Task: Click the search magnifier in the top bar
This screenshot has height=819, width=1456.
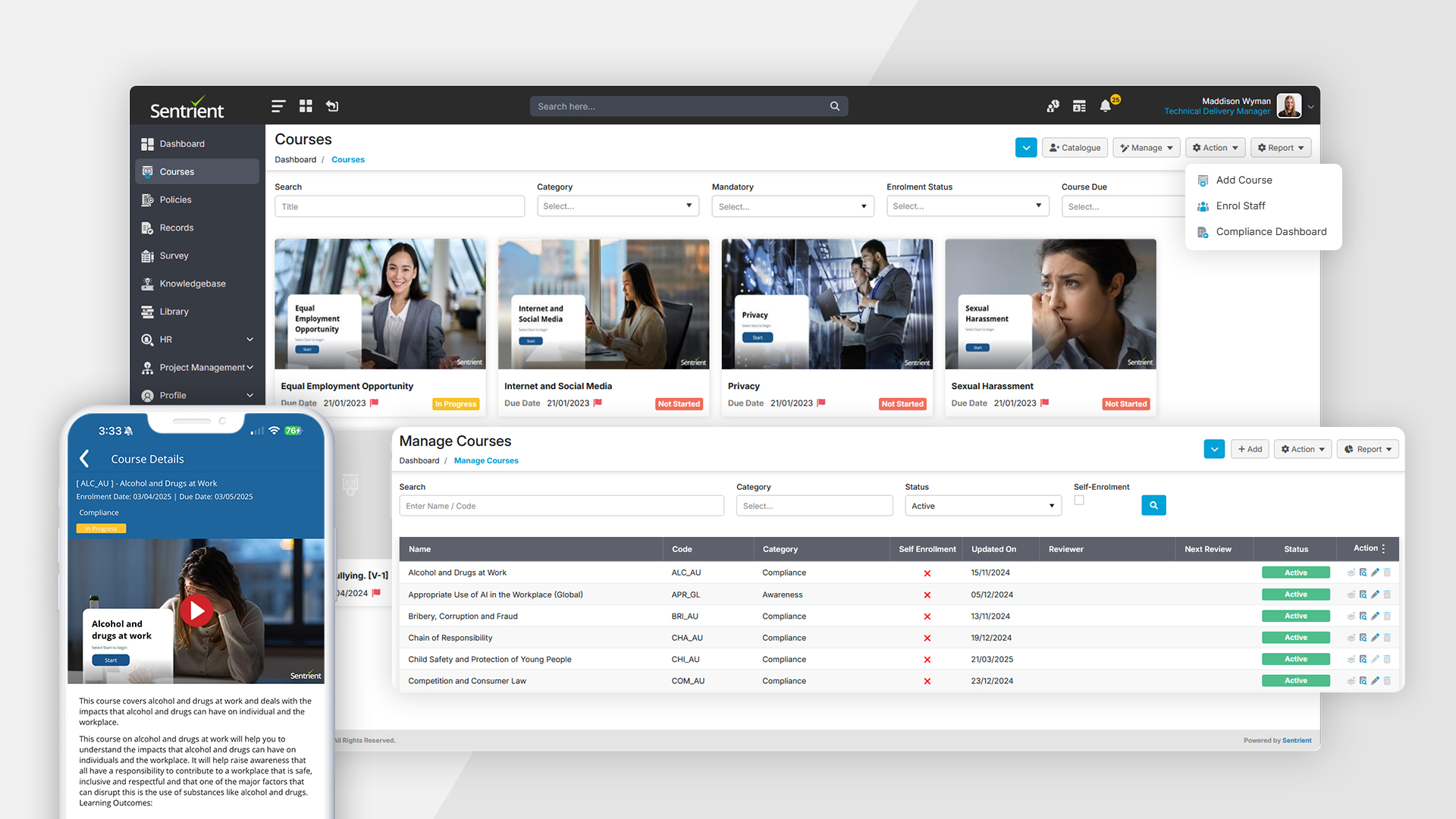Action: (834, 106)
